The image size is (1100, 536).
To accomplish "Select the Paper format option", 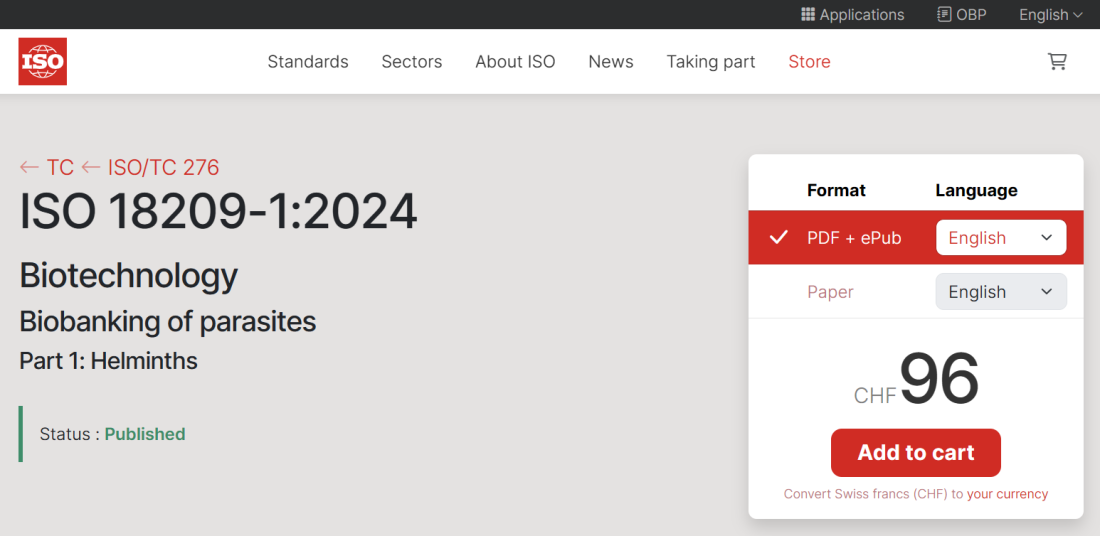I will click(x=831, y=292).
